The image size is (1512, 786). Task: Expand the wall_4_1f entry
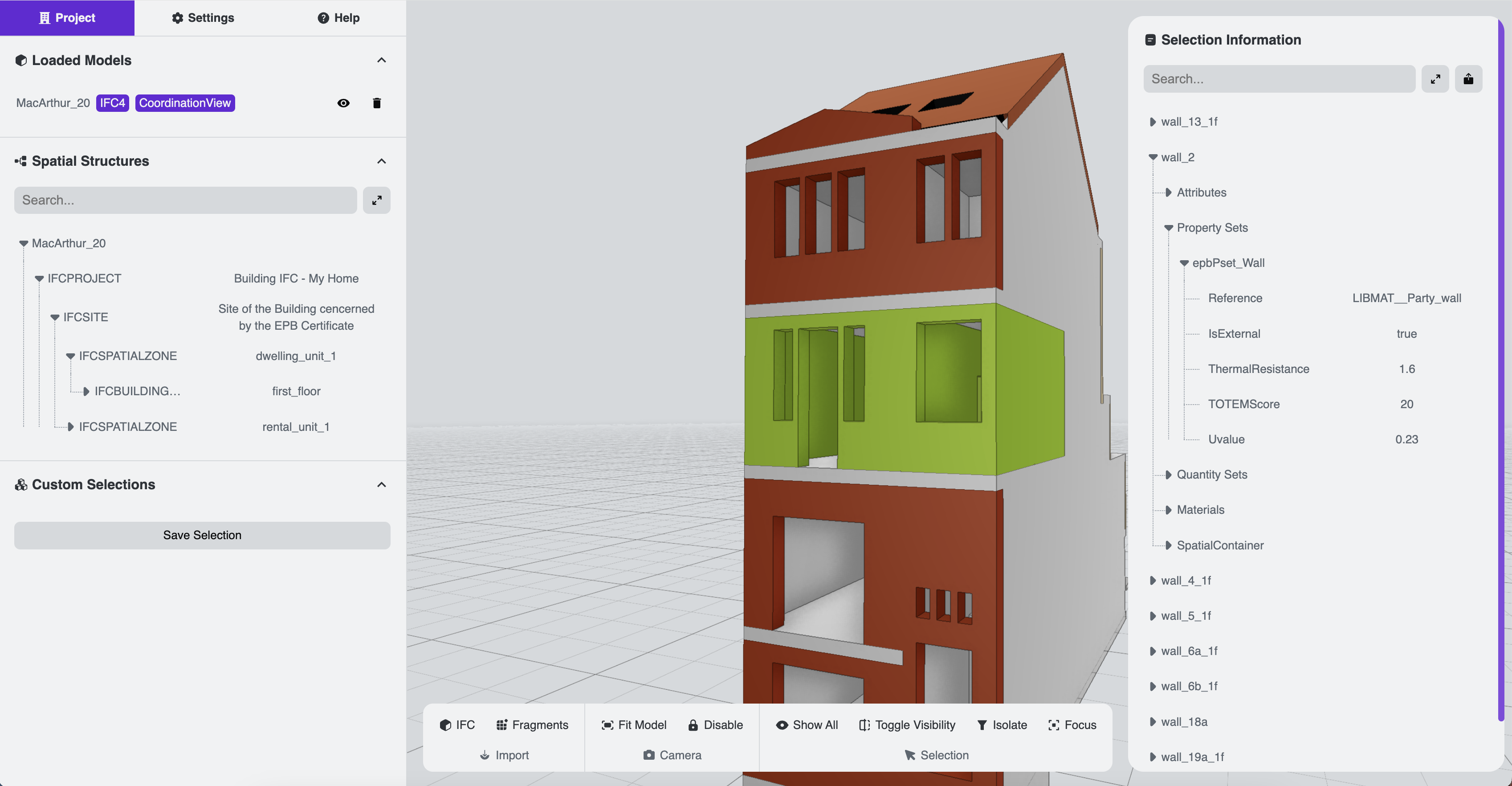click(x=1153, y=581)
